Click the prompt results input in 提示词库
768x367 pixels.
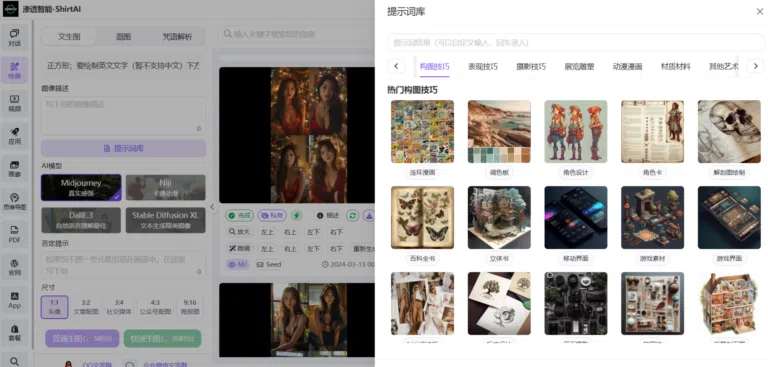coord(575,43)
